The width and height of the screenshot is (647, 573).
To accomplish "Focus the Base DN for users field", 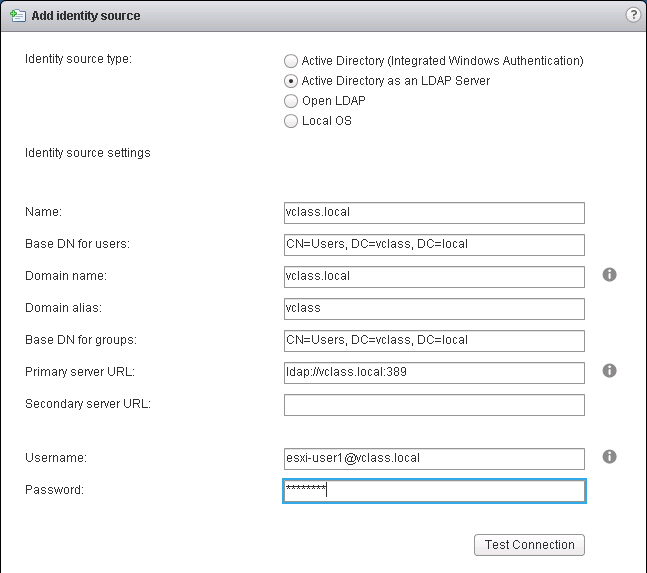I will [434, 245].
